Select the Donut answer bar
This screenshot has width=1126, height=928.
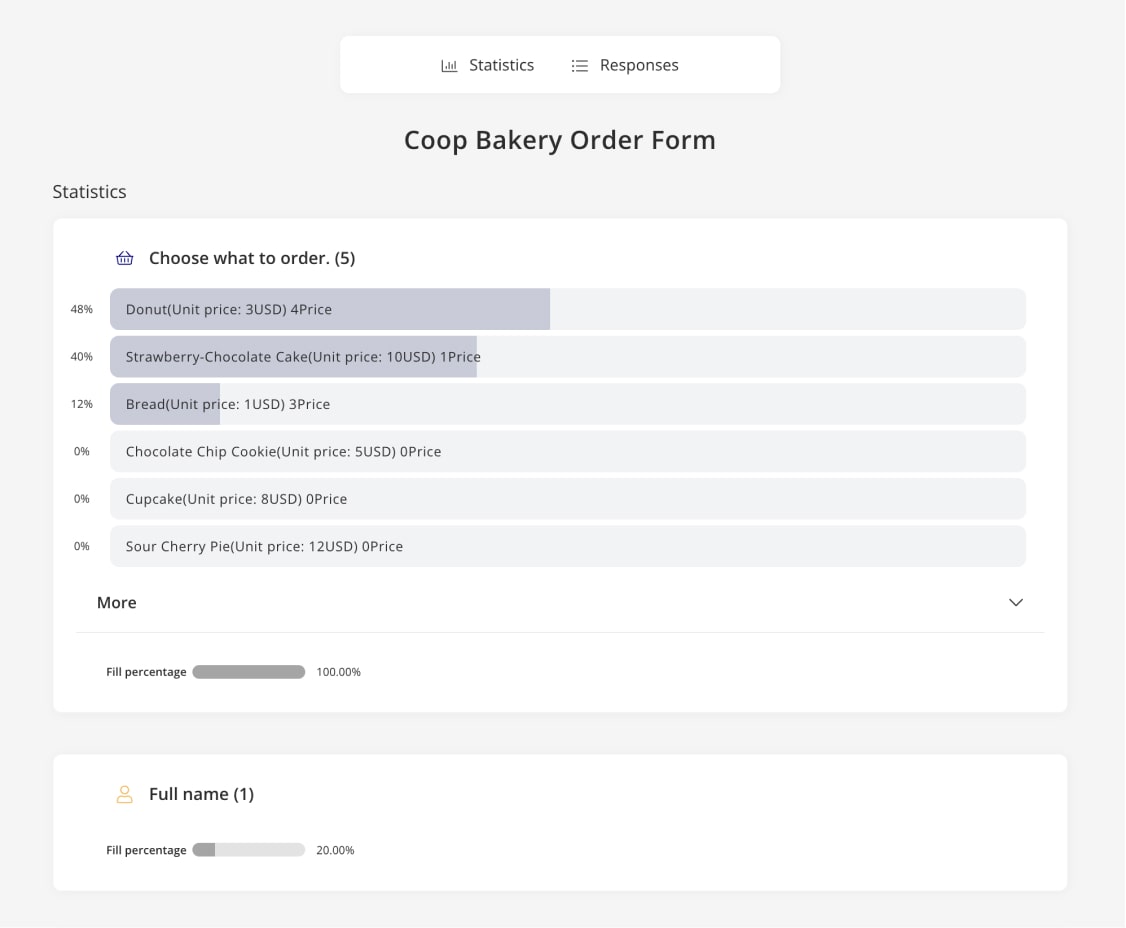click(330, 309)
